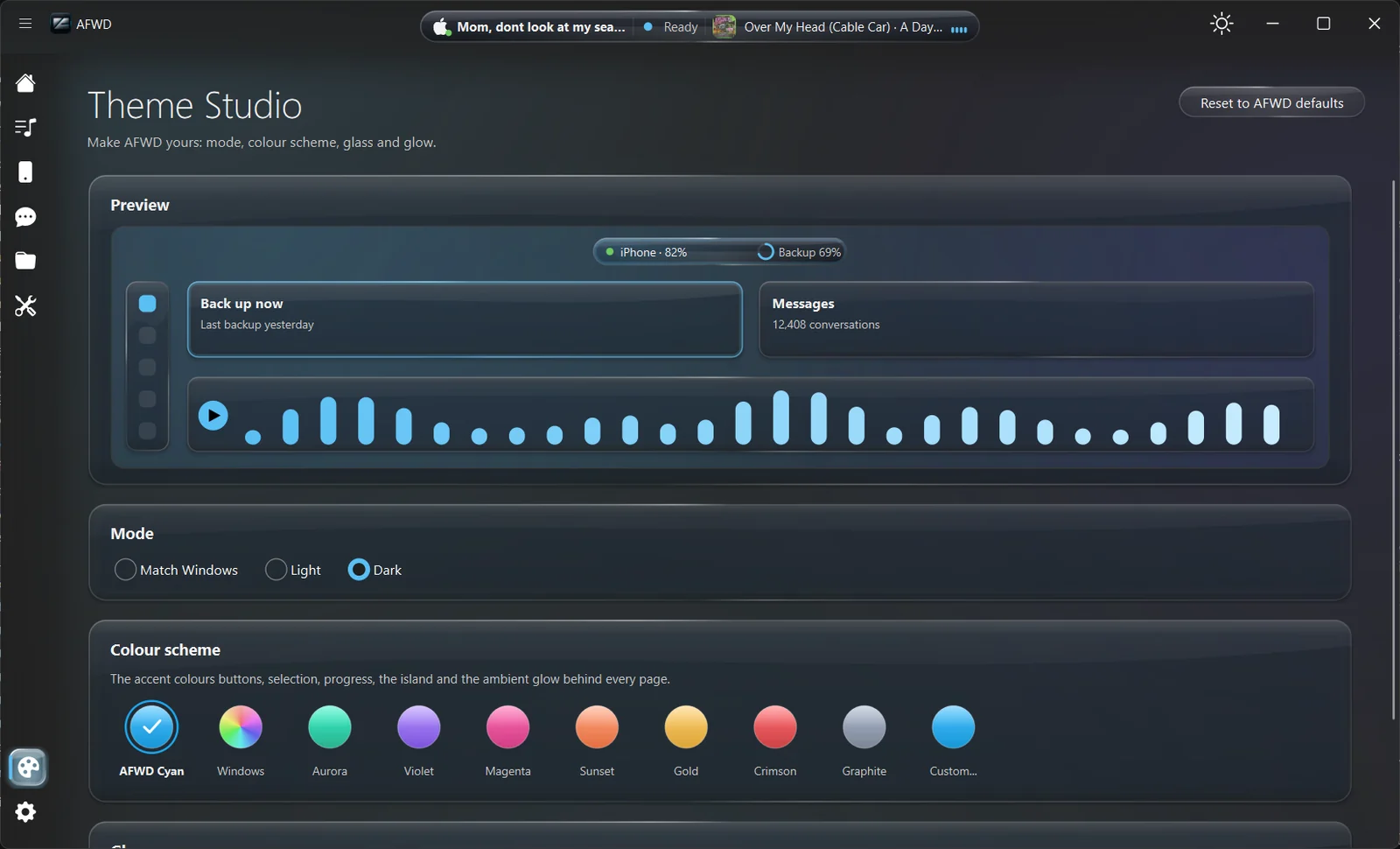Image resolution: width=1400 pixels, height=849 pixels.
Task: Choose the Windows rainbow colour scheme
Action: tap(241, 727)
